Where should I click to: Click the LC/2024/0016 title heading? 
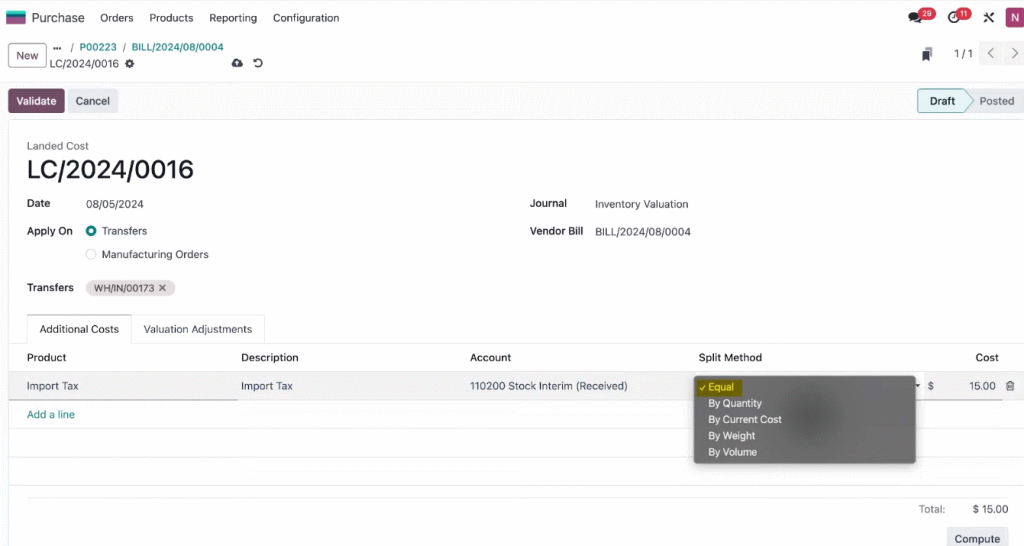[x=110, y=170]
